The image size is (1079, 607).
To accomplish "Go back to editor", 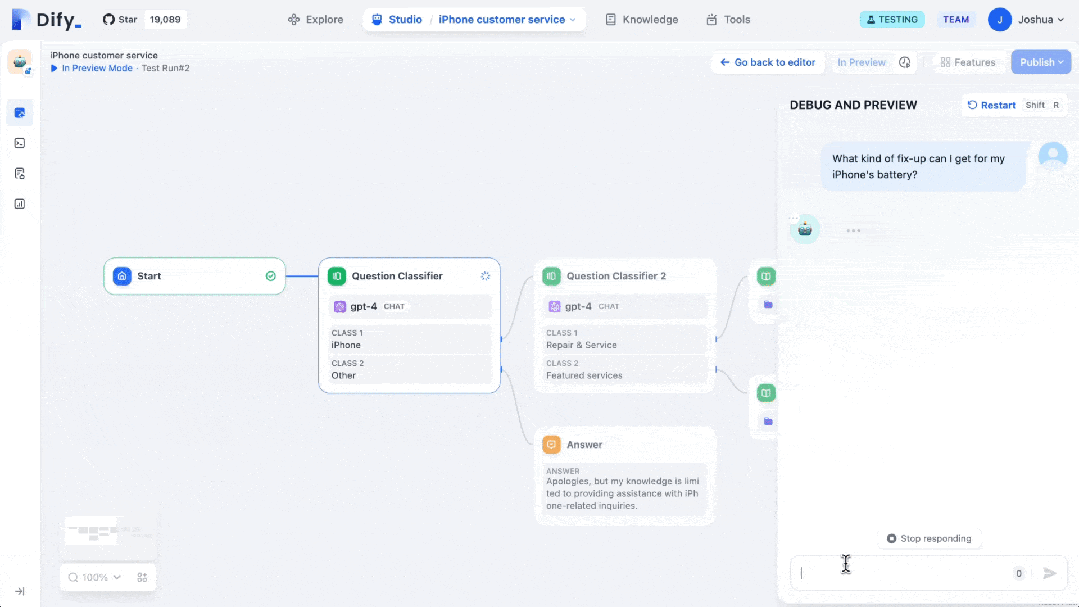I will [767, 62].
